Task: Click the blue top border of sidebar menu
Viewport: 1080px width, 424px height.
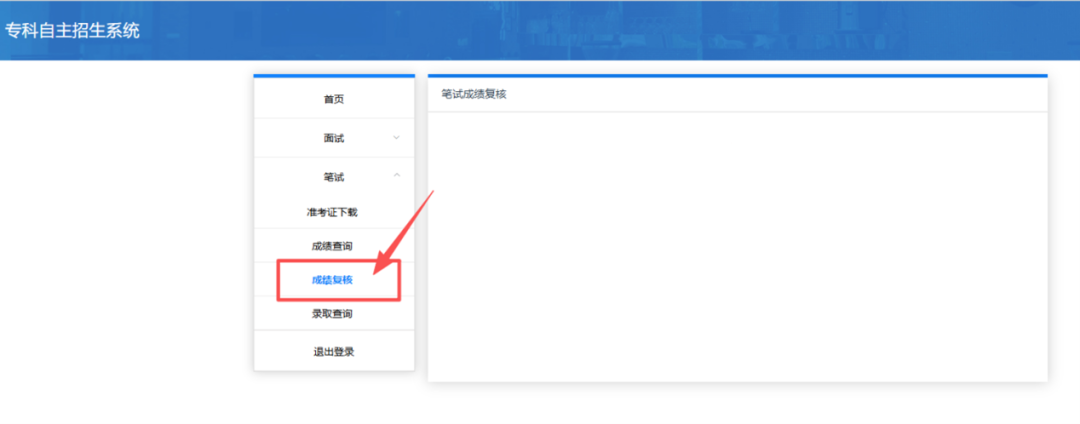Action: point(333,76)
